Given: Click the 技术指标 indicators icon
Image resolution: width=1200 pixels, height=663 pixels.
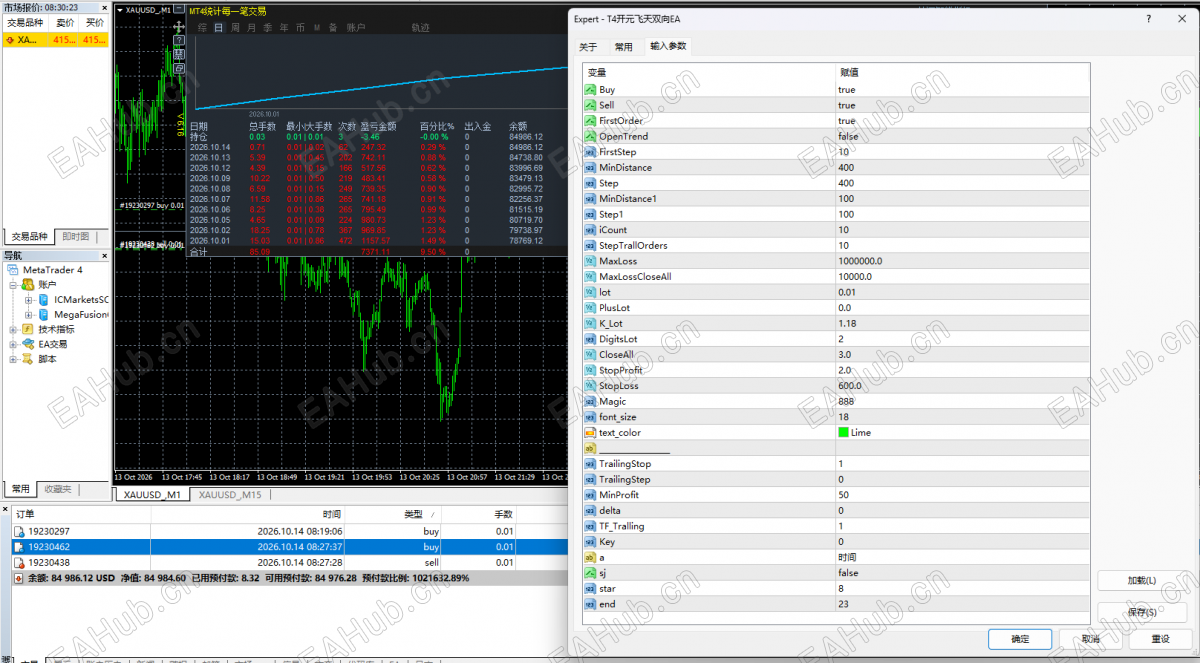Looking at the screenshot, I should (29, 329).
